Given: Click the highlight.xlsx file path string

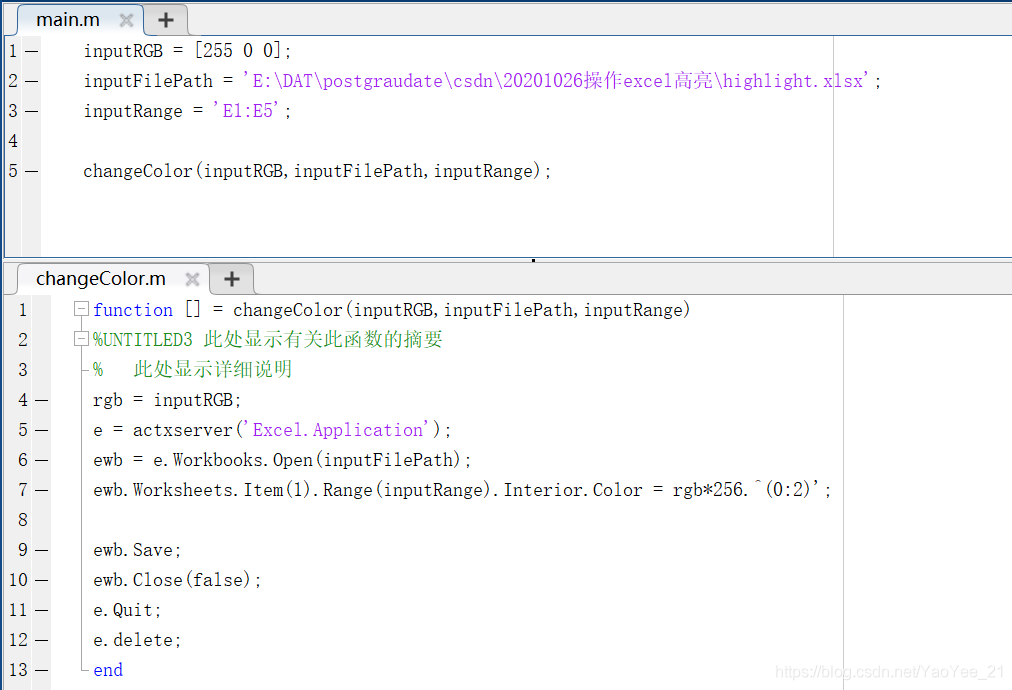Looking at the screenshot, I should 556,81.
